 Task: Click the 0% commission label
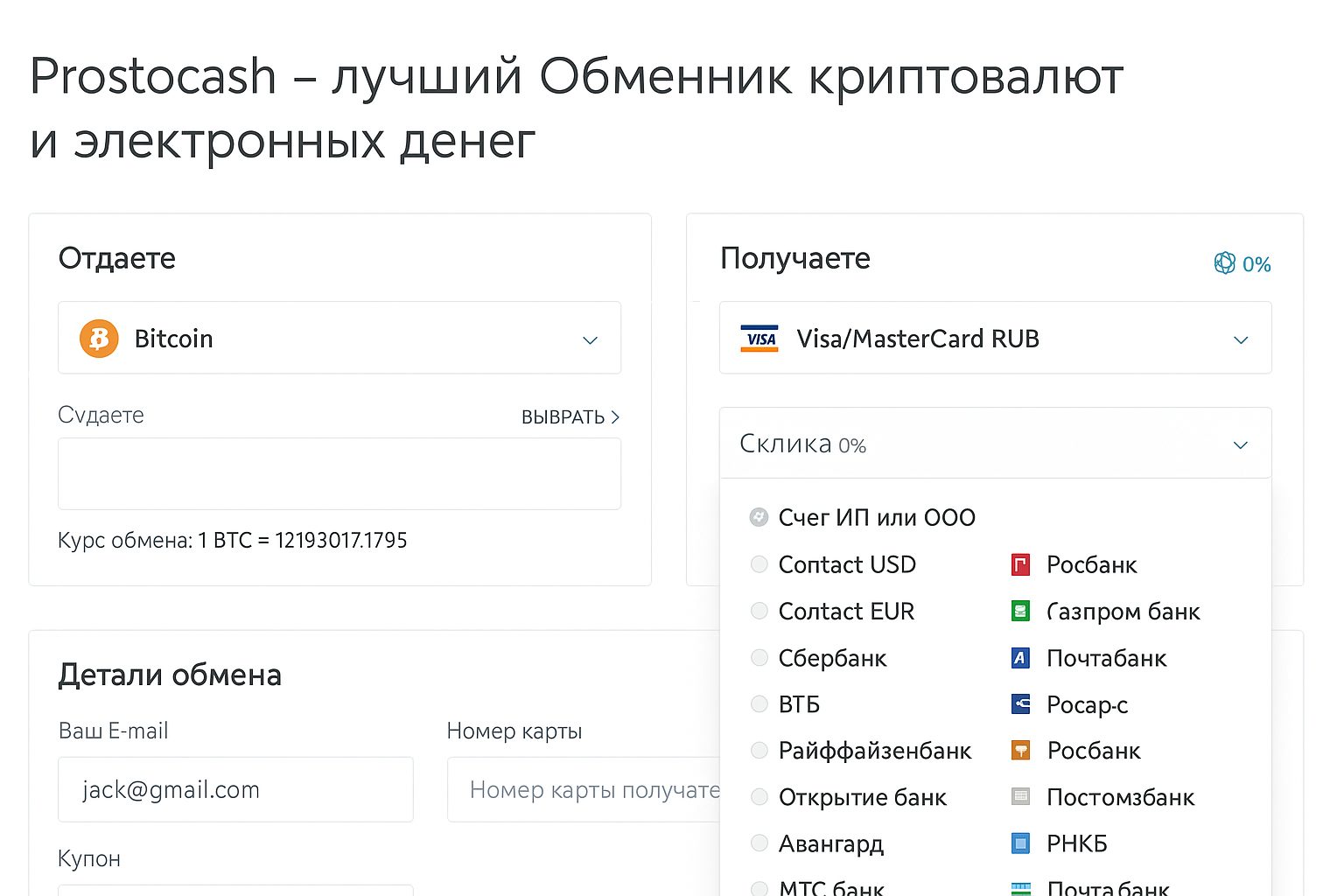pos(1257,262)
